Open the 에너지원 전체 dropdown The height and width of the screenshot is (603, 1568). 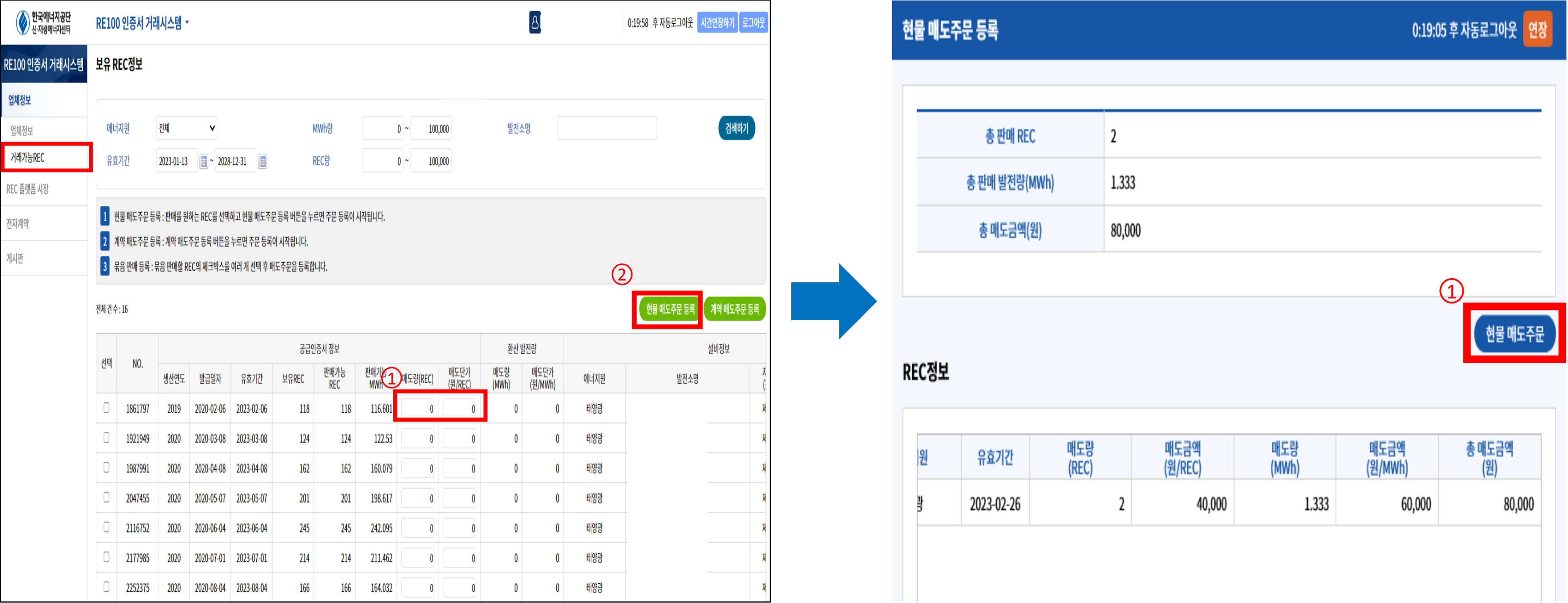(186, 128)
